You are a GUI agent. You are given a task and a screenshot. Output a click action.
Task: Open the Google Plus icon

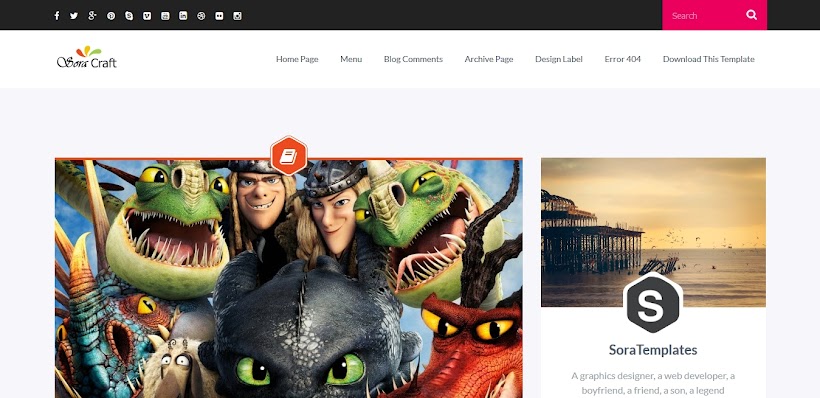point(92,16)
